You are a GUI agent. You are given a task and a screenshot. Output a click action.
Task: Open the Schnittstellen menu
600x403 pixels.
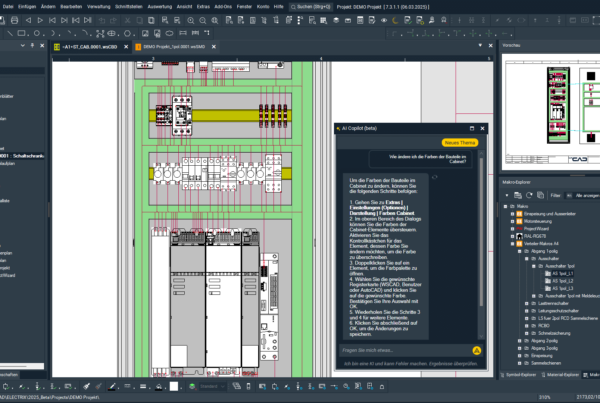127,6
